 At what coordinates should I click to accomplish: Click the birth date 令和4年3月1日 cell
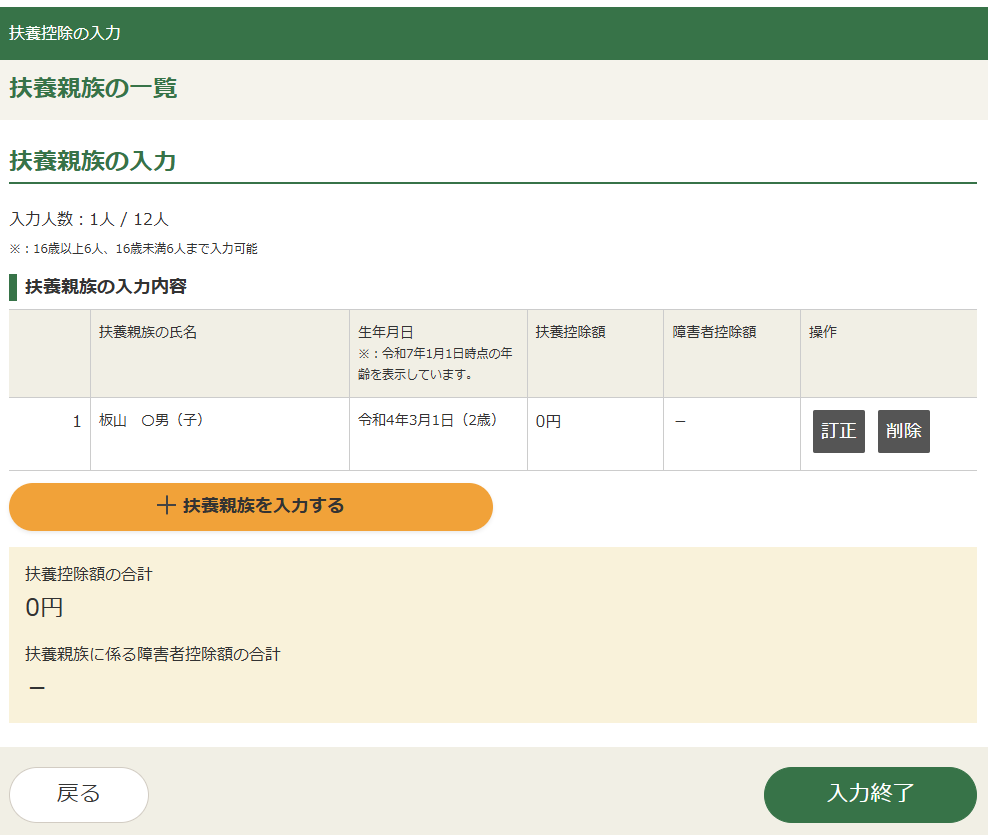428,421
